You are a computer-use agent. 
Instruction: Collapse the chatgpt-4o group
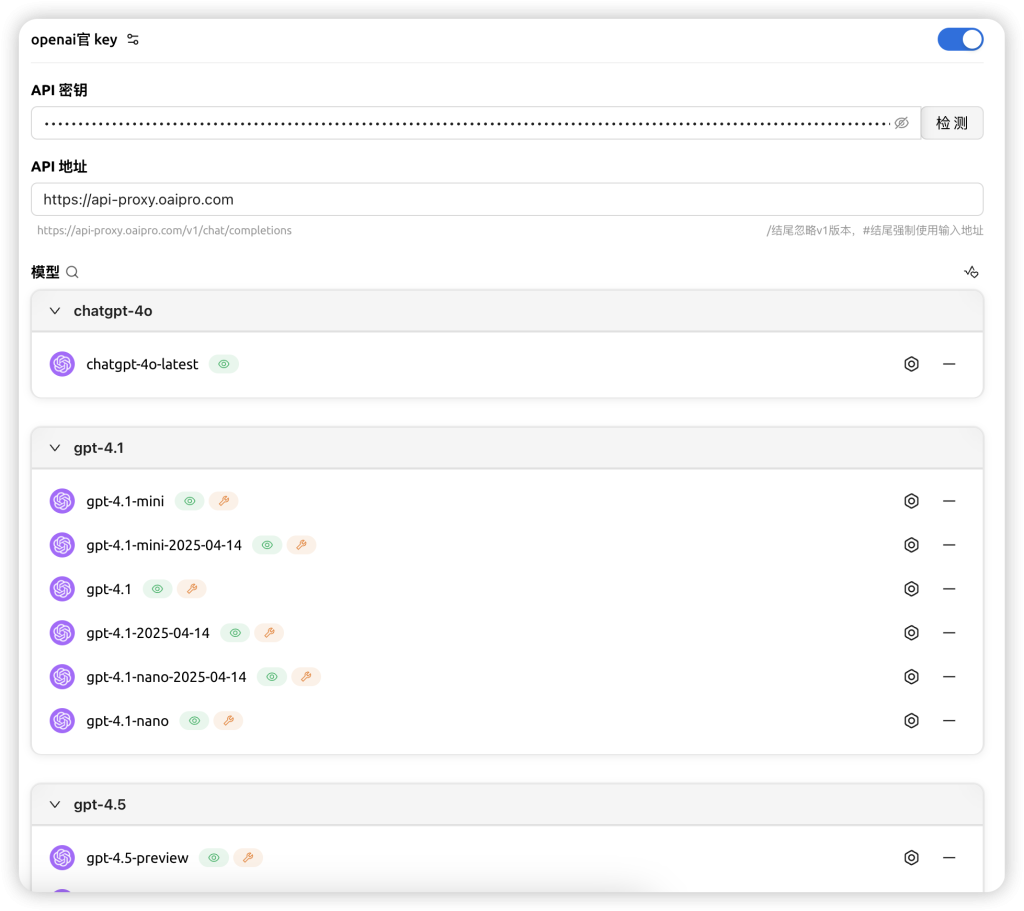pyautogui.click(x=55, y=311)
